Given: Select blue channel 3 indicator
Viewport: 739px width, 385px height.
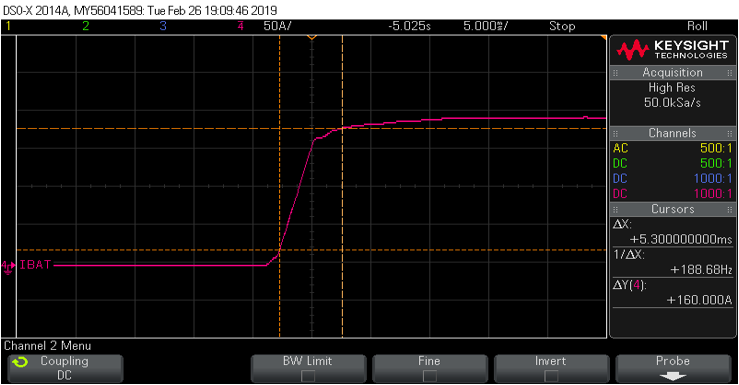Looking at the screenshot, I should coord(163,26).
